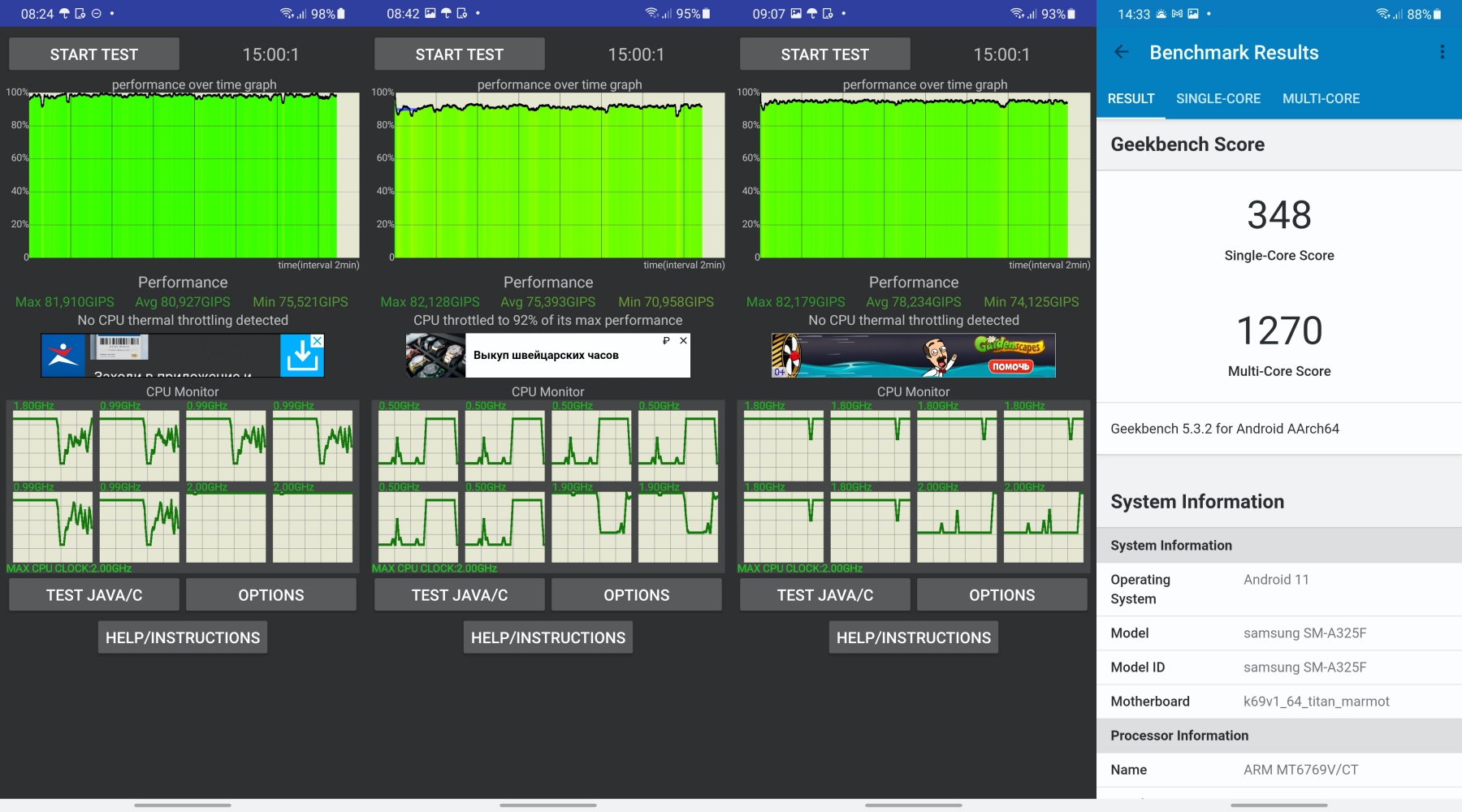Tap the Geekbench 5.3.2 for Android AArch64 row
This screenshot has width=1462, height=812.
pos(1278,429)
